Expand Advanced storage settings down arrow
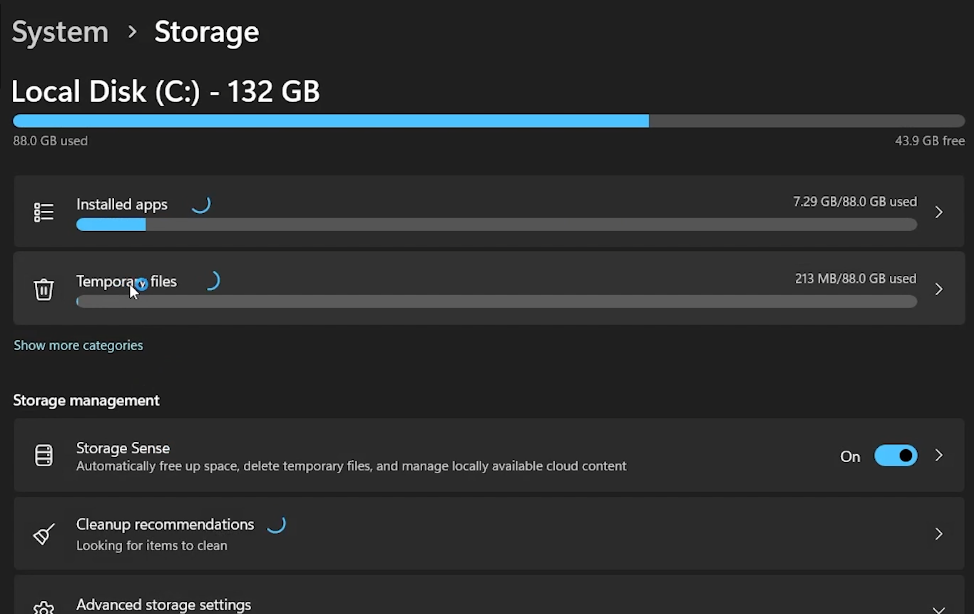This screenshot has width=974, height=614. tap(938, 608)
